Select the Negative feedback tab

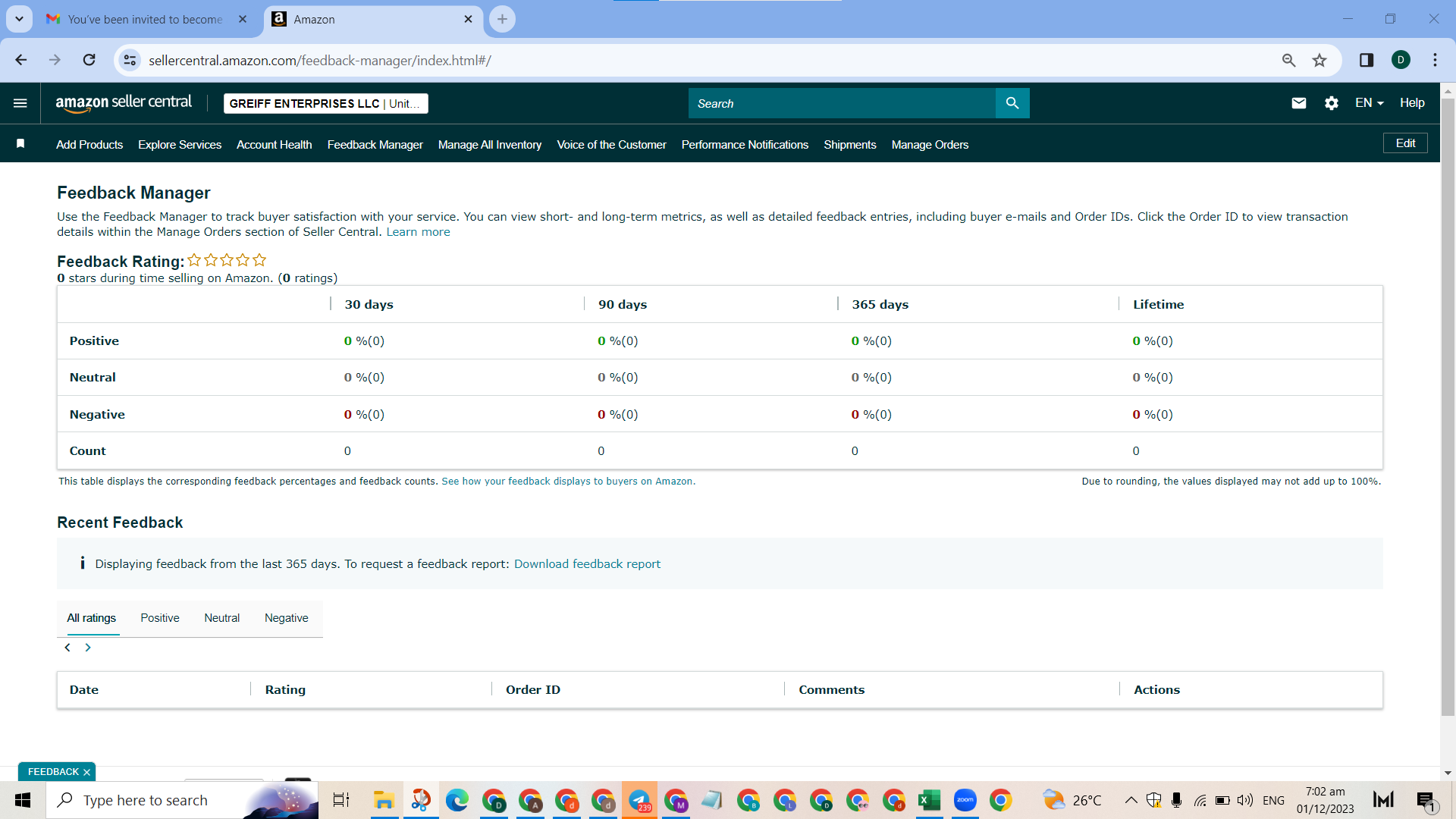click(287, 618)
